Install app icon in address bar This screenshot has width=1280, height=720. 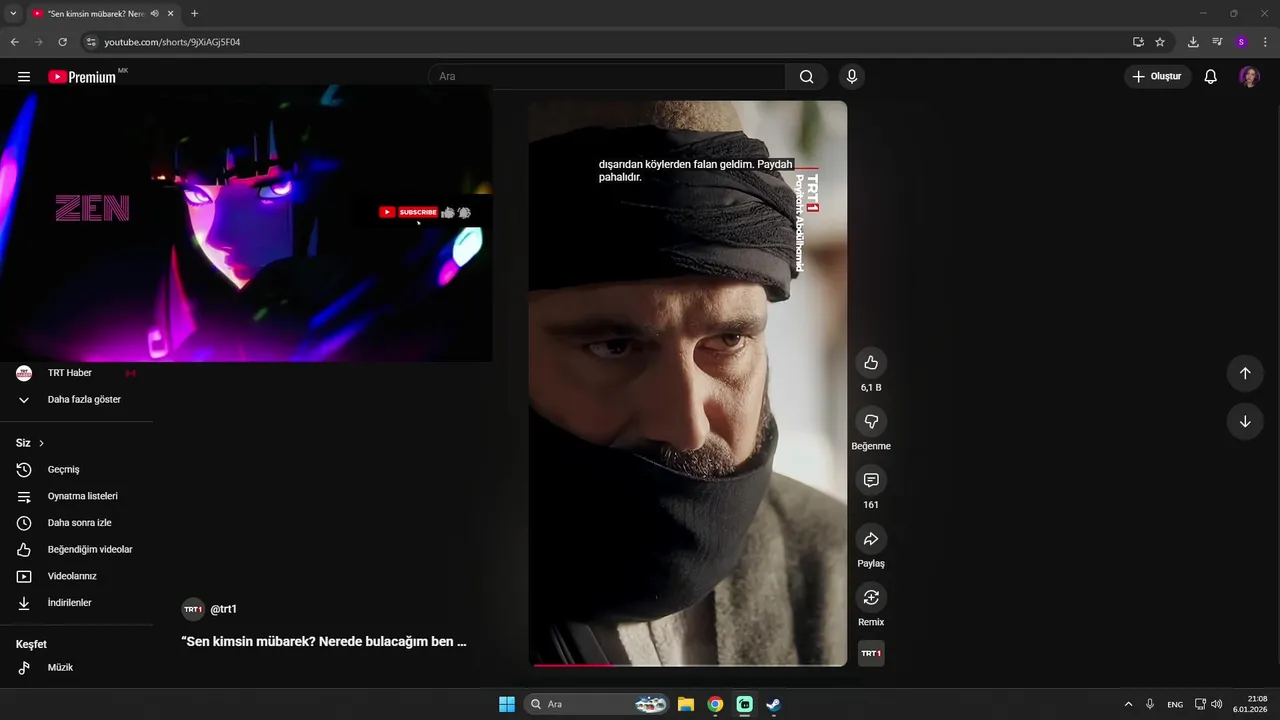pyautogui.click(x=1138, y=42)
